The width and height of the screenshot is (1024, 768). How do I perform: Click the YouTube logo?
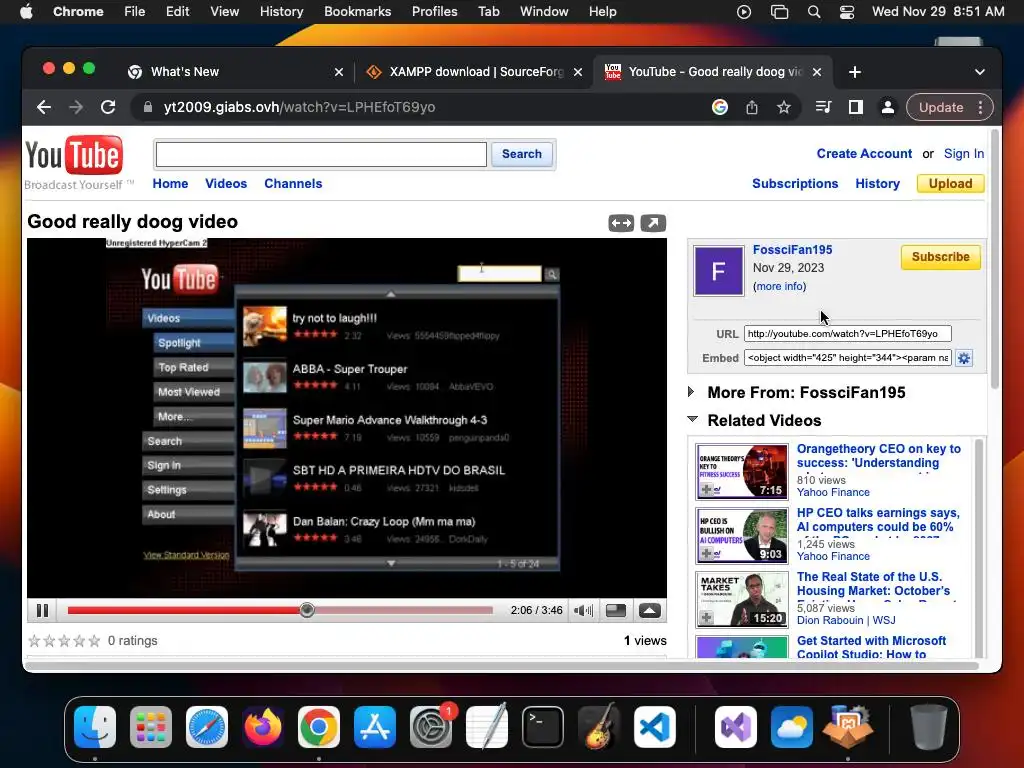pos(74,156)
